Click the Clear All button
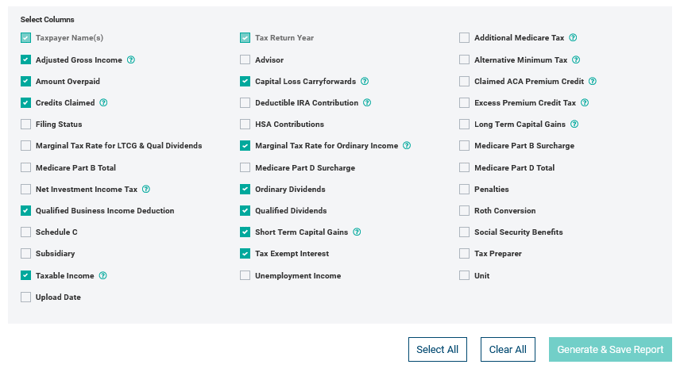The width and height of the screenshot is (688, 376). [x=508, y=350]
